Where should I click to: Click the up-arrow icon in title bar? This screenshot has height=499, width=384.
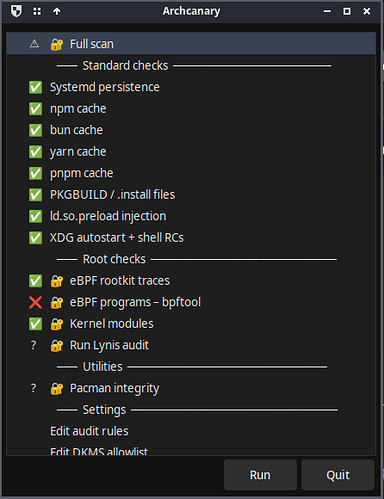point(57,12)
